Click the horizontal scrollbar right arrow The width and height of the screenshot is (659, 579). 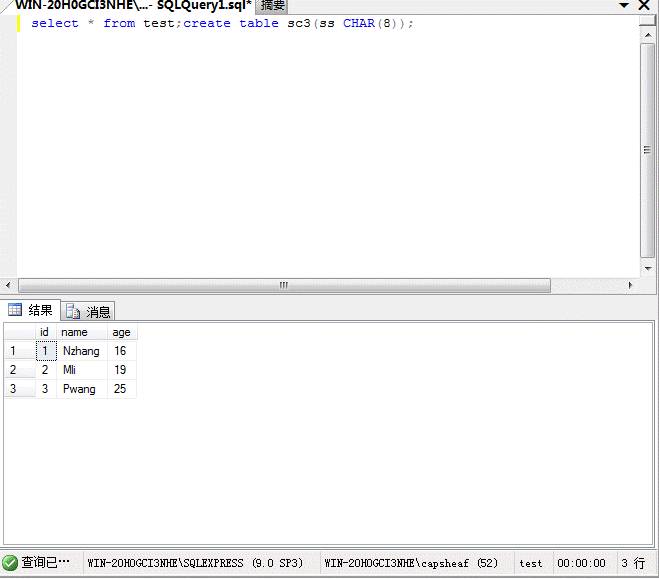630,285
